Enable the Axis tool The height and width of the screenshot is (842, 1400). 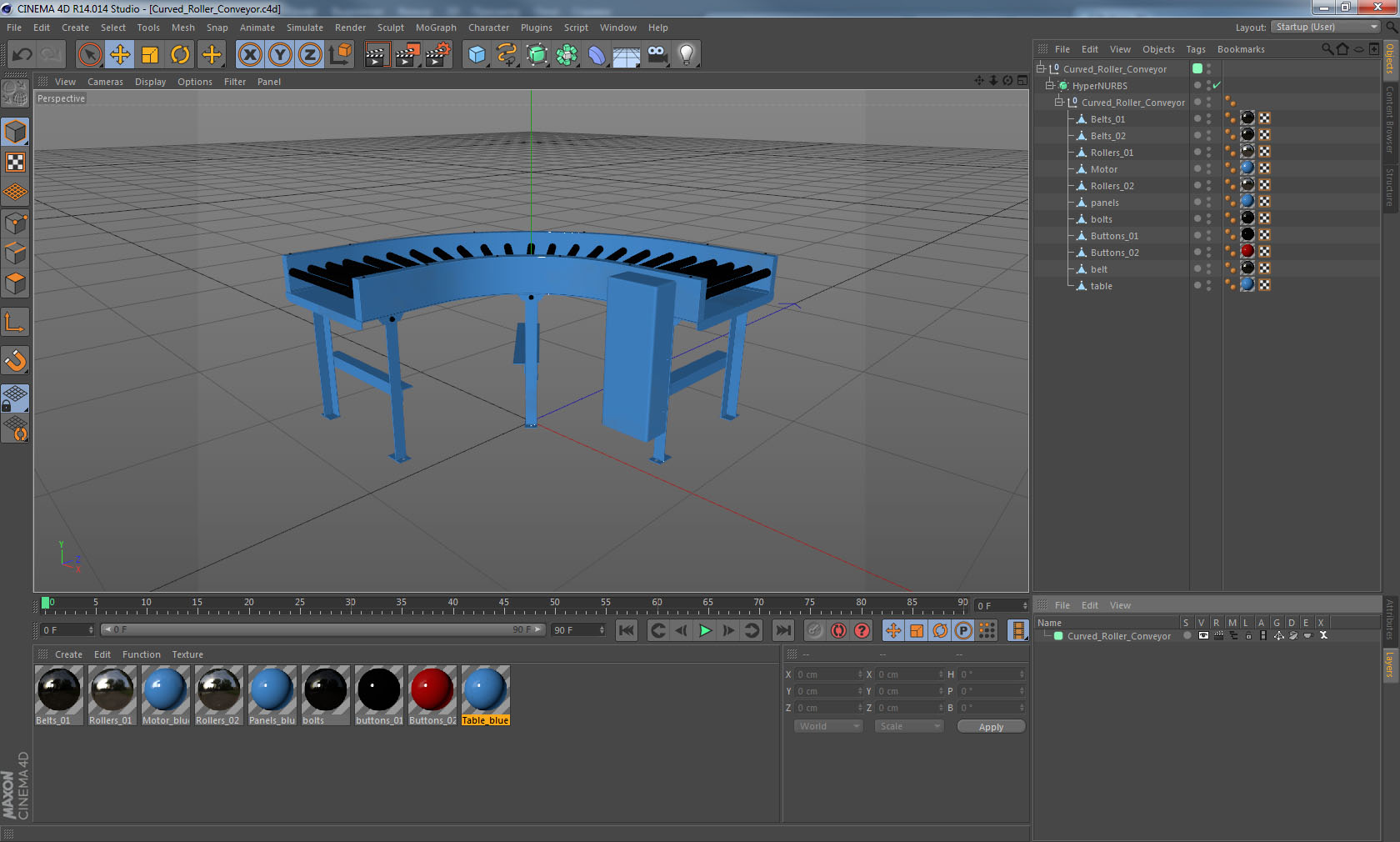[15, 322]
